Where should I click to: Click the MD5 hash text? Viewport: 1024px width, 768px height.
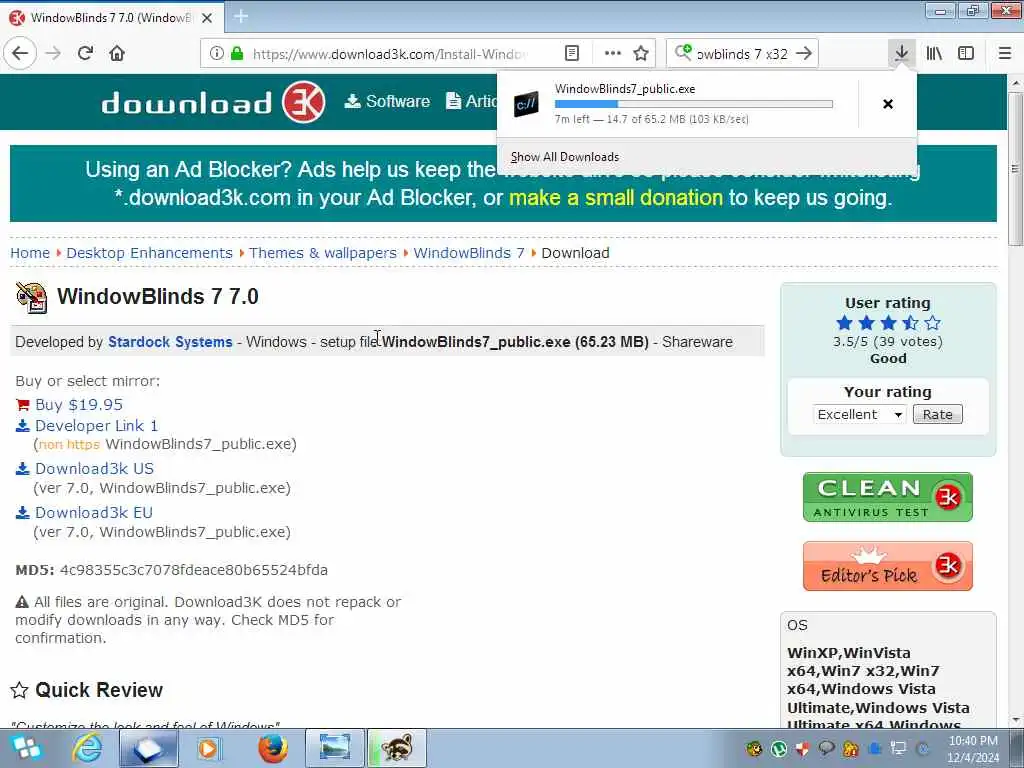click(194, 570)
